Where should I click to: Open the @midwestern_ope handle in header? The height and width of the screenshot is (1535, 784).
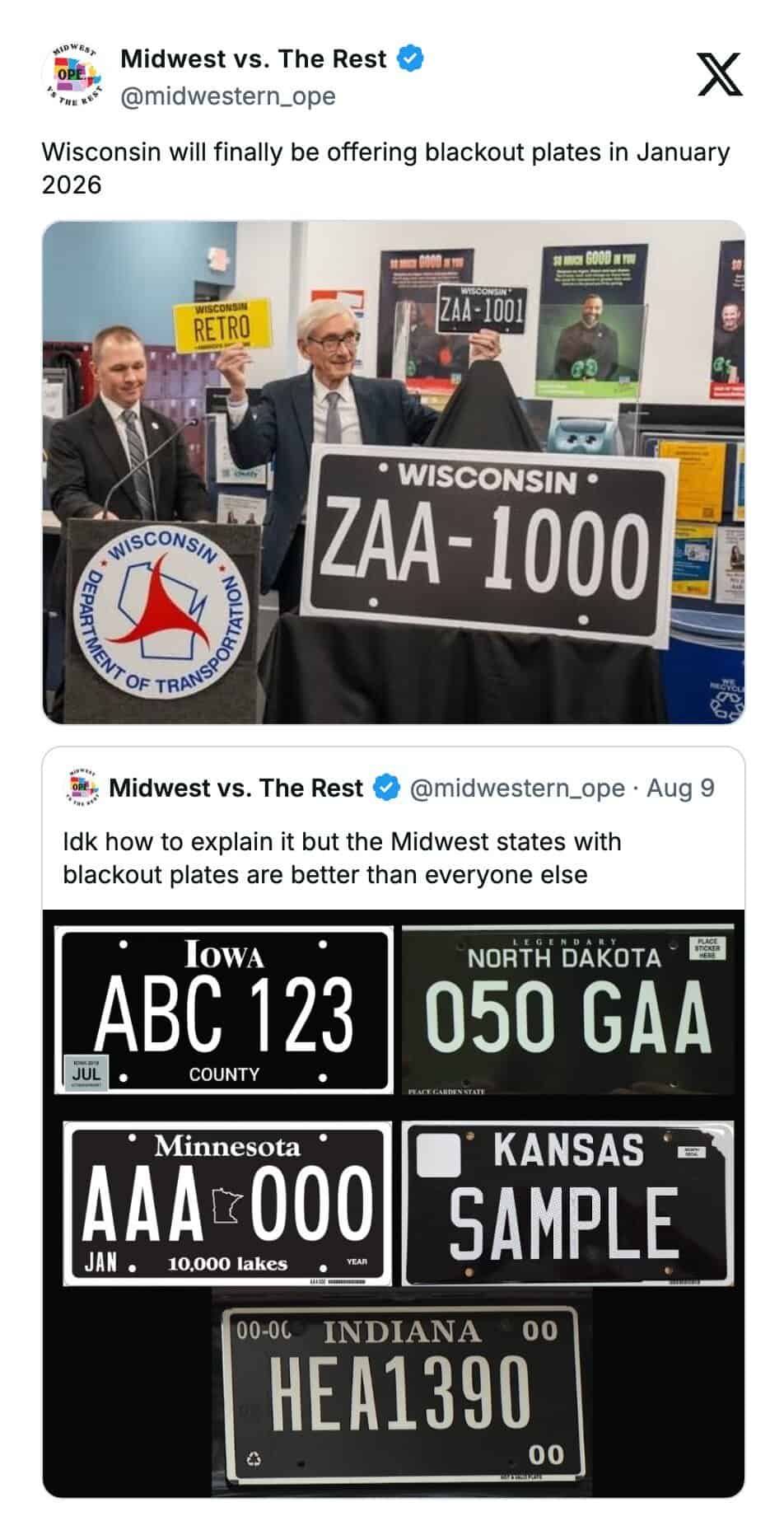pyautogui.click(x=228, y=96)
